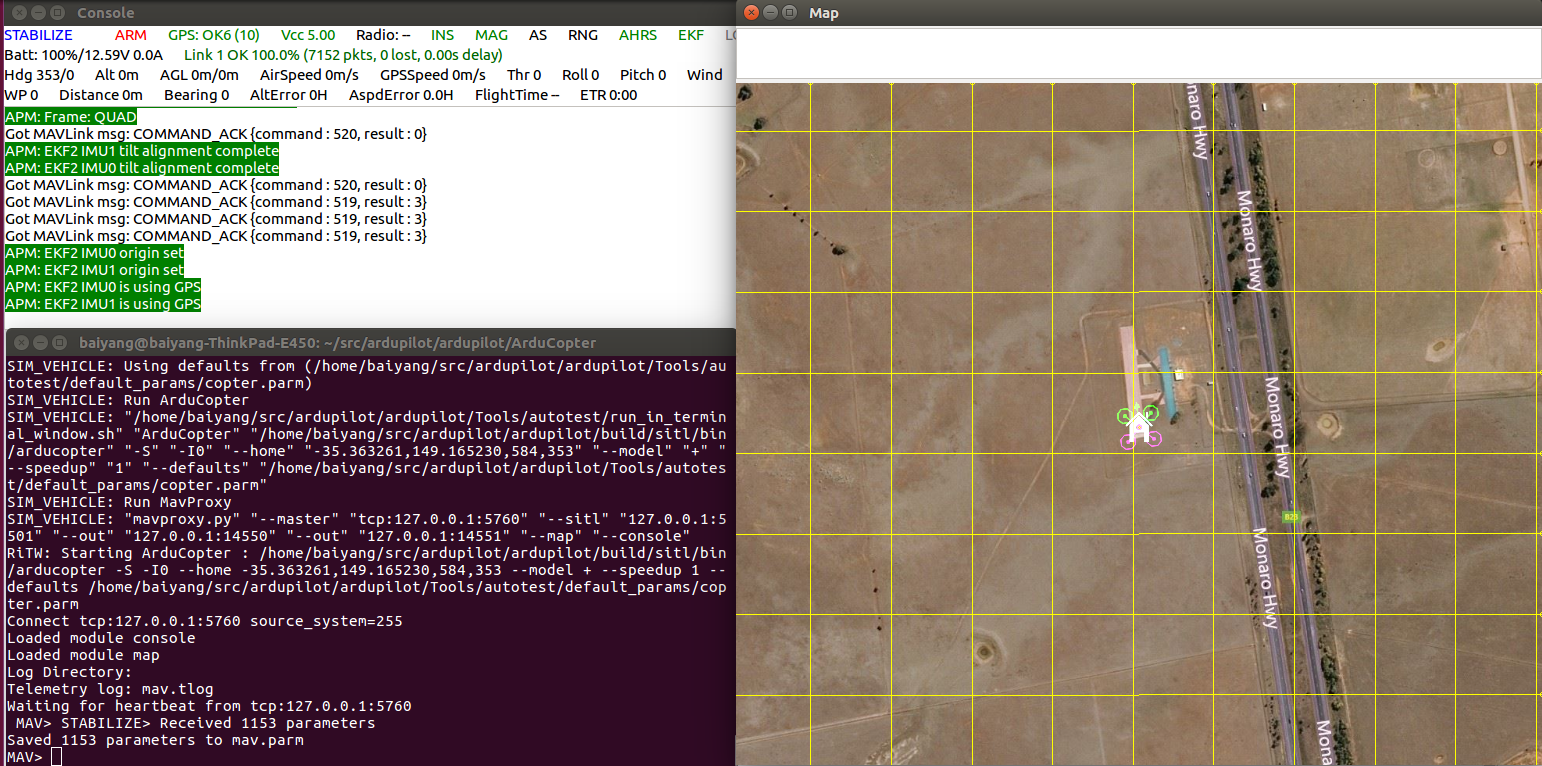Image resolution: width=1542 pixels, height=766 pixels.
Task: Click 'SIM_VEHICLE: Run ArduCopter' terminal line
Action: click(128, 400)
